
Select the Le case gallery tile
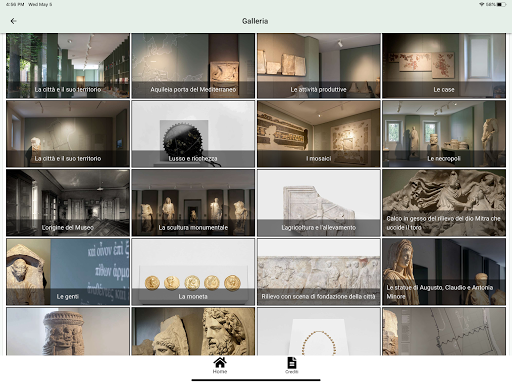[444, 66]
